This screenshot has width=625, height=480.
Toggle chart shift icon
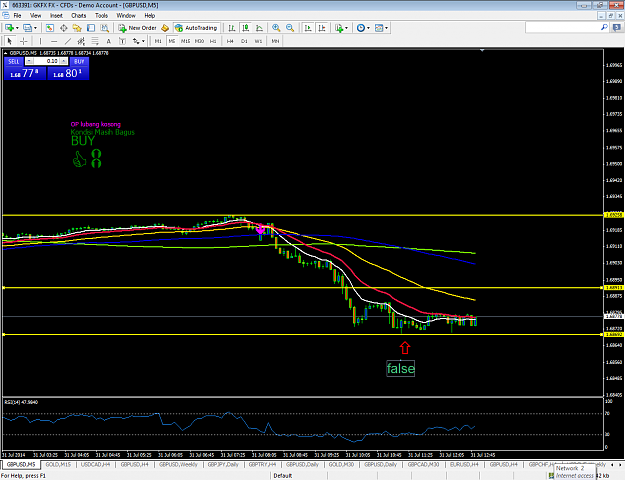322,28
